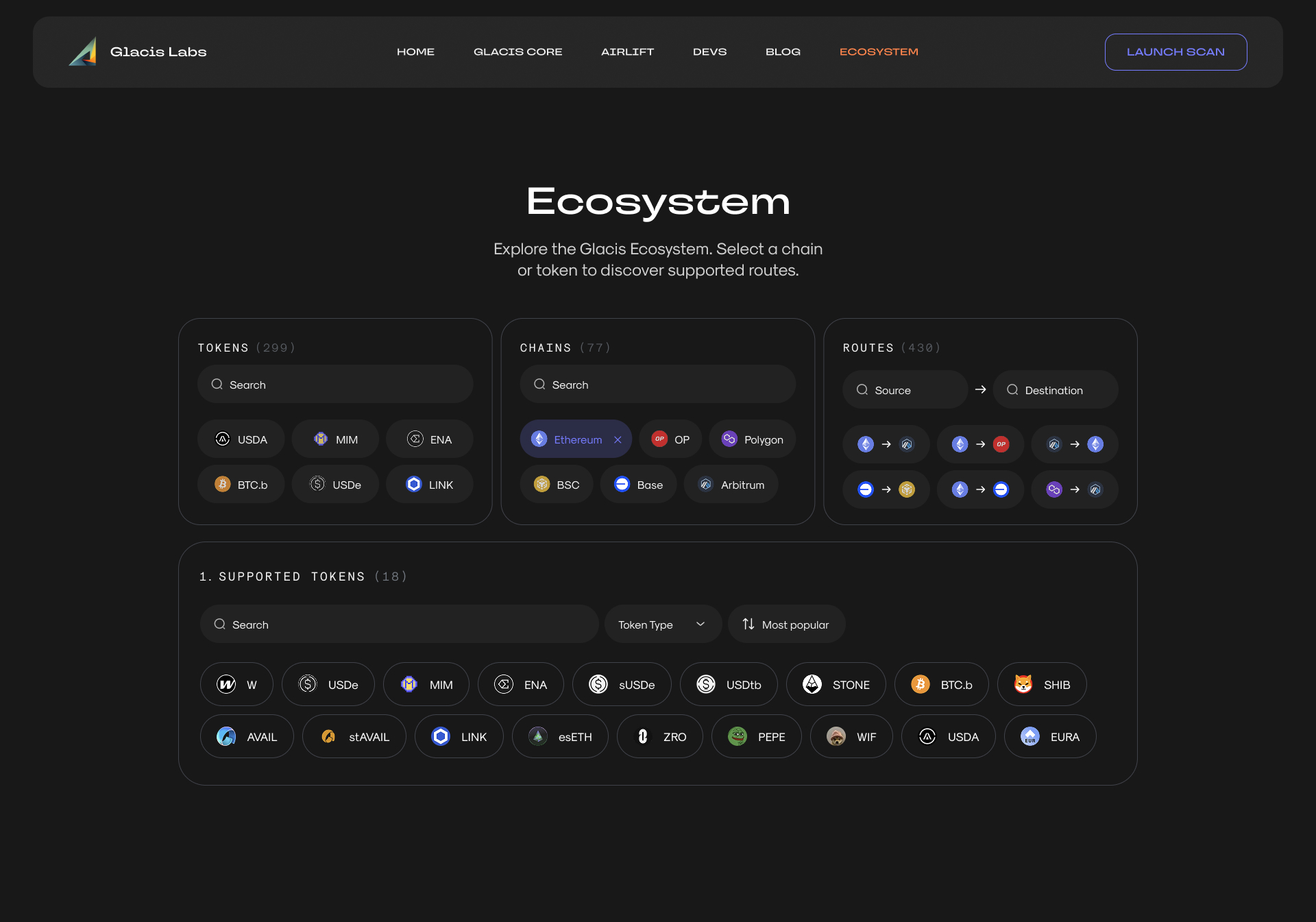The height and width of the screenshot is (922, 1316).
Task: Select the PEPE frog token icon
Action: click(738, 736)
